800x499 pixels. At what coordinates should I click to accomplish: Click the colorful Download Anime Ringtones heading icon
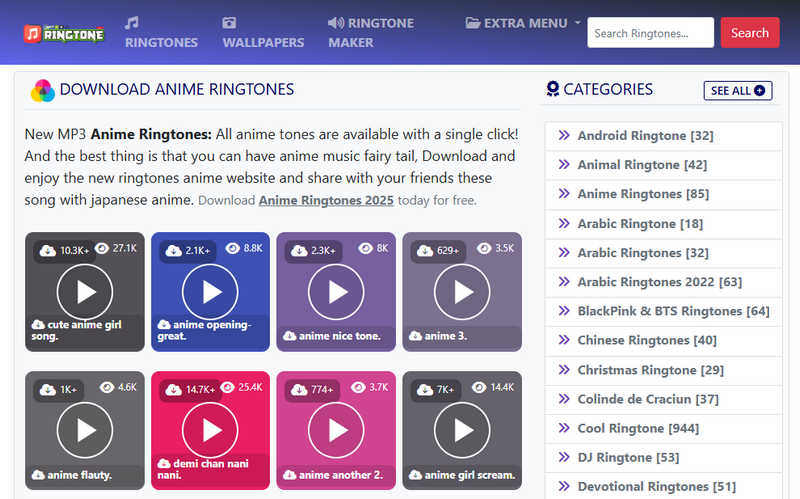coord(42,91)
